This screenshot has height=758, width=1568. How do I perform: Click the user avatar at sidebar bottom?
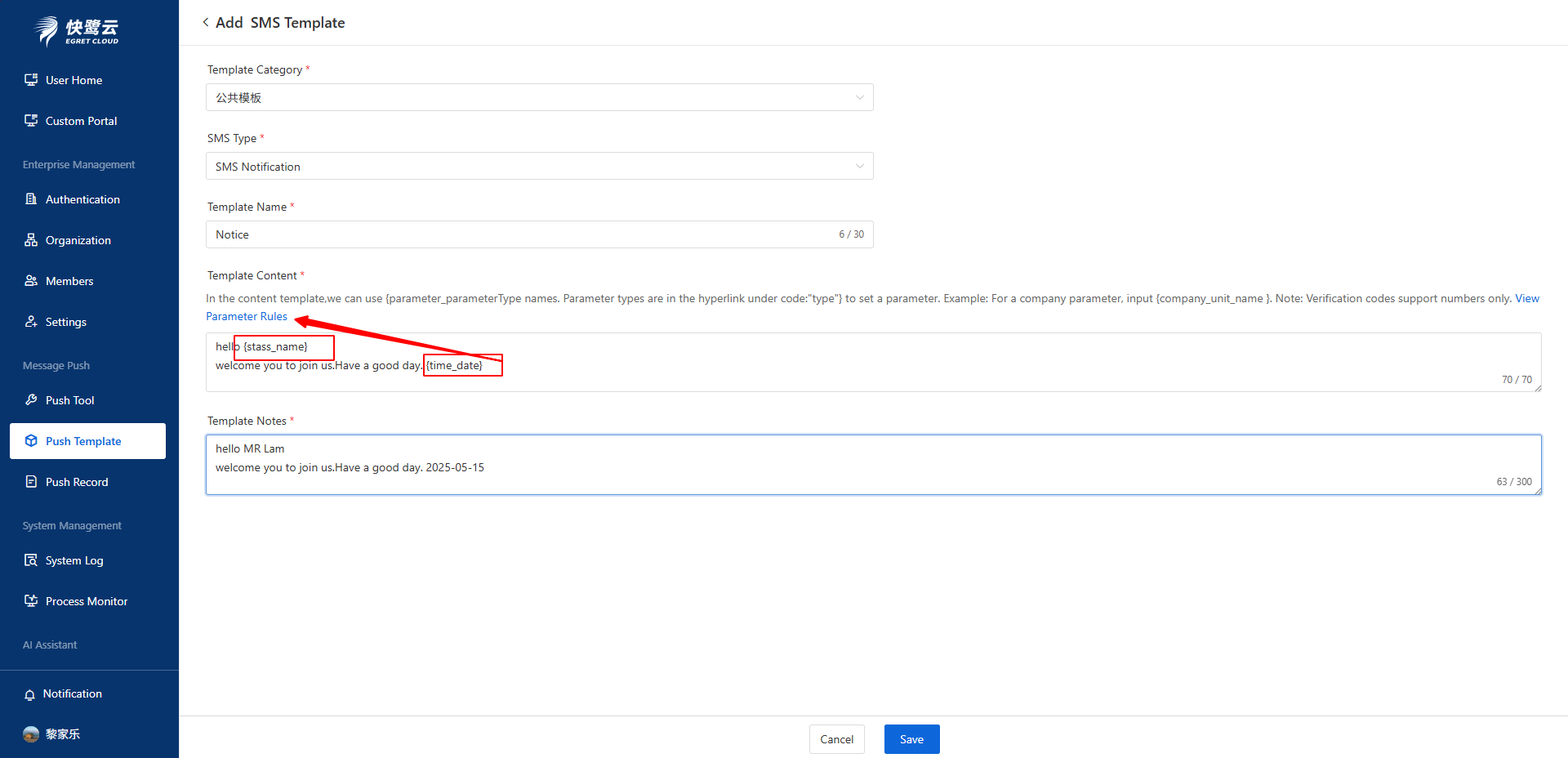(x=31, y=734)
